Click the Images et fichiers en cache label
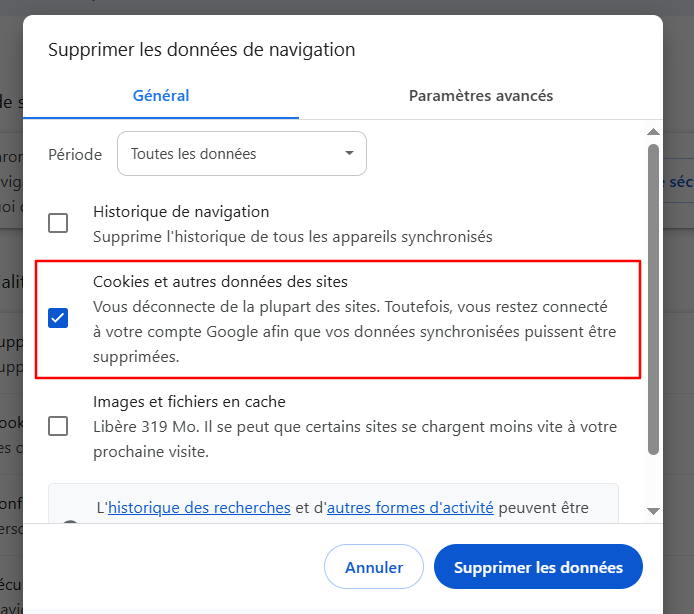Image resolution: width=694 pixels, height=614 pixels. [189, 402]
